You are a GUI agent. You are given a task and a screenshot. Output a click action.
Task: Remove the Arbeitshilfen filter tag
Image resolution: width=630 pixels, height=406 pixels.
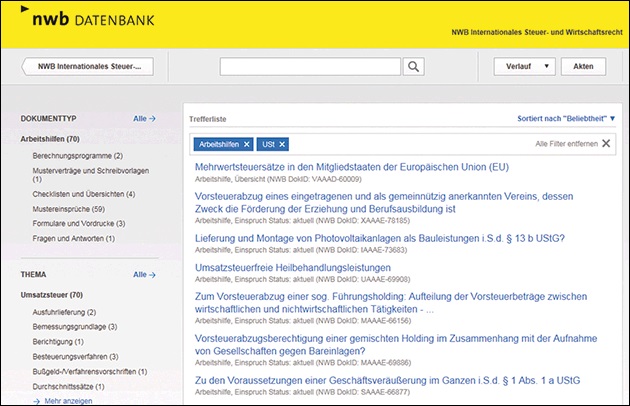[x=246, y=144]
